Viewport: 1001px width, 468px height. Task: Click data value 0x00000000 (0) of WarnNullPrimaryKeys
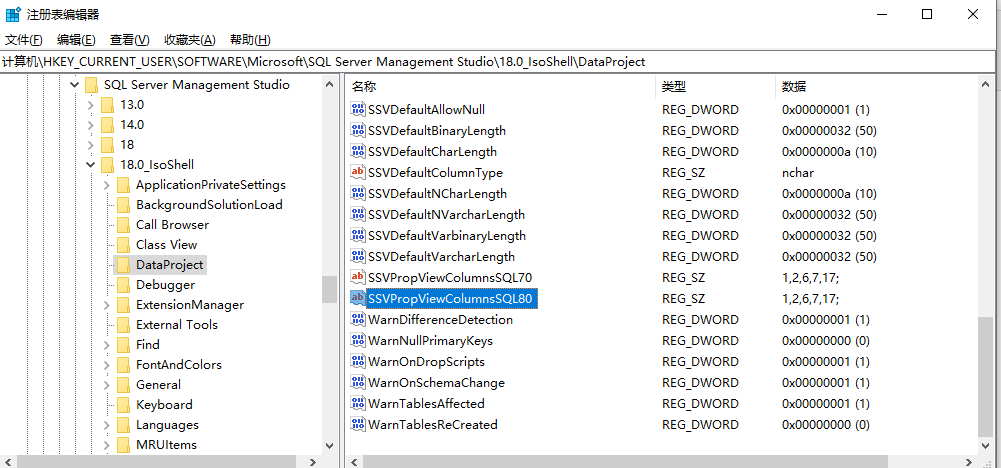coord(825,340)
